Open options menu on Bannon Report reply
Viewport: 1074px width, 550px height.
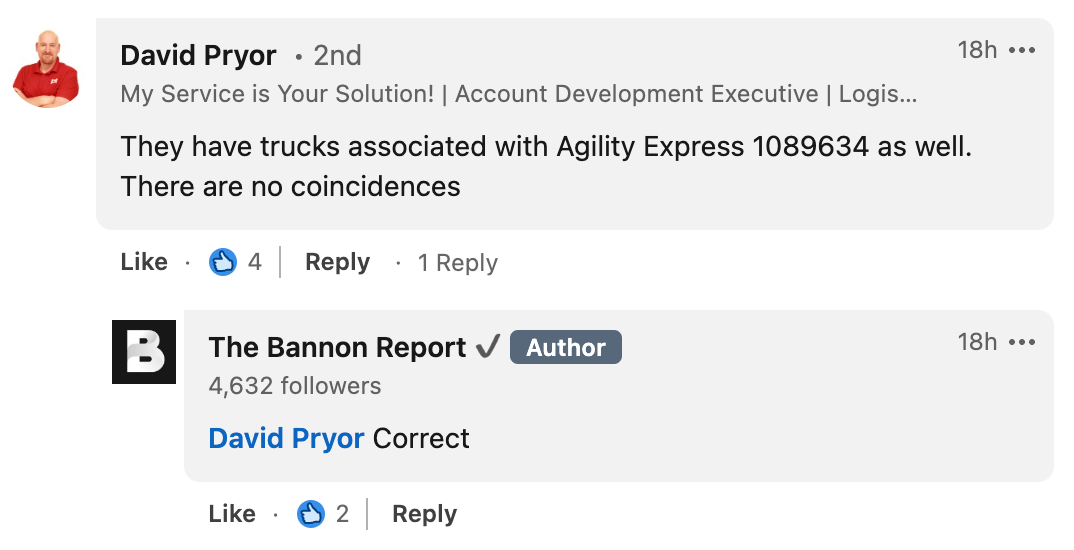pos(1022,342)
